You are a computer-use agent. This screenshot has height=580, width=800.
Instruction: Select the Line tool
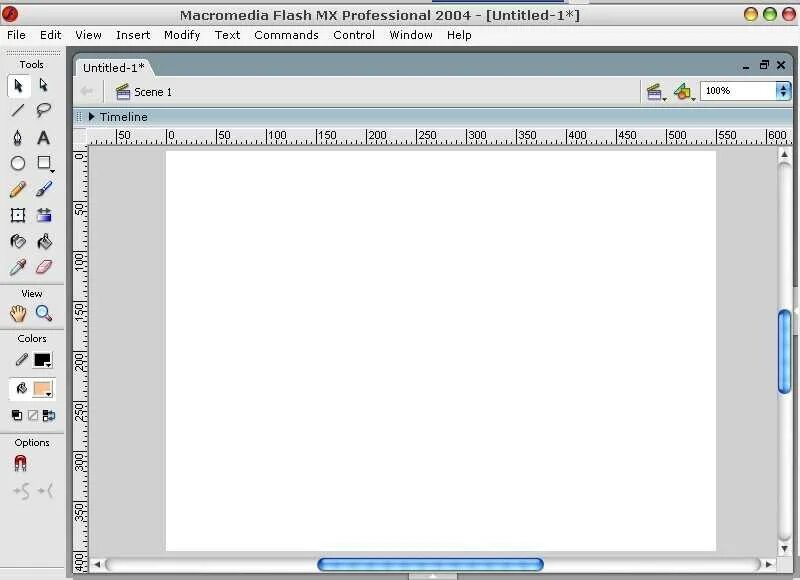click(18, 110)
